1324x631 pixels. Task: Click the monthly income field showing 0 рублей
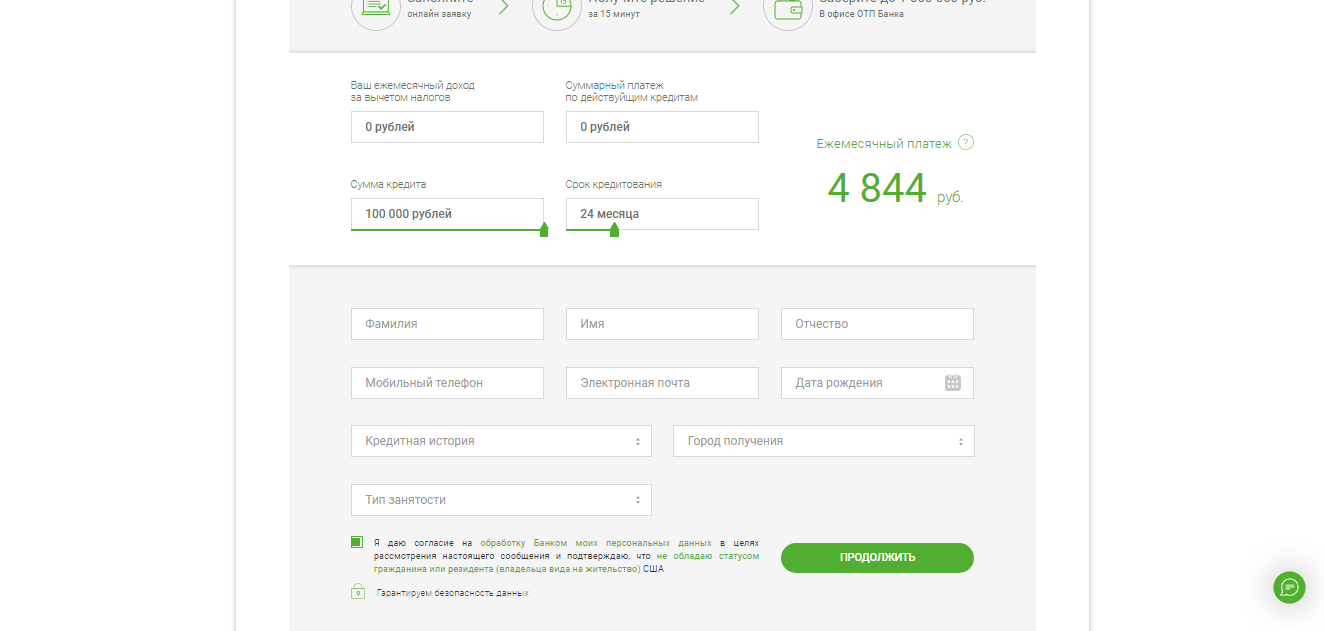pos(447,127)
